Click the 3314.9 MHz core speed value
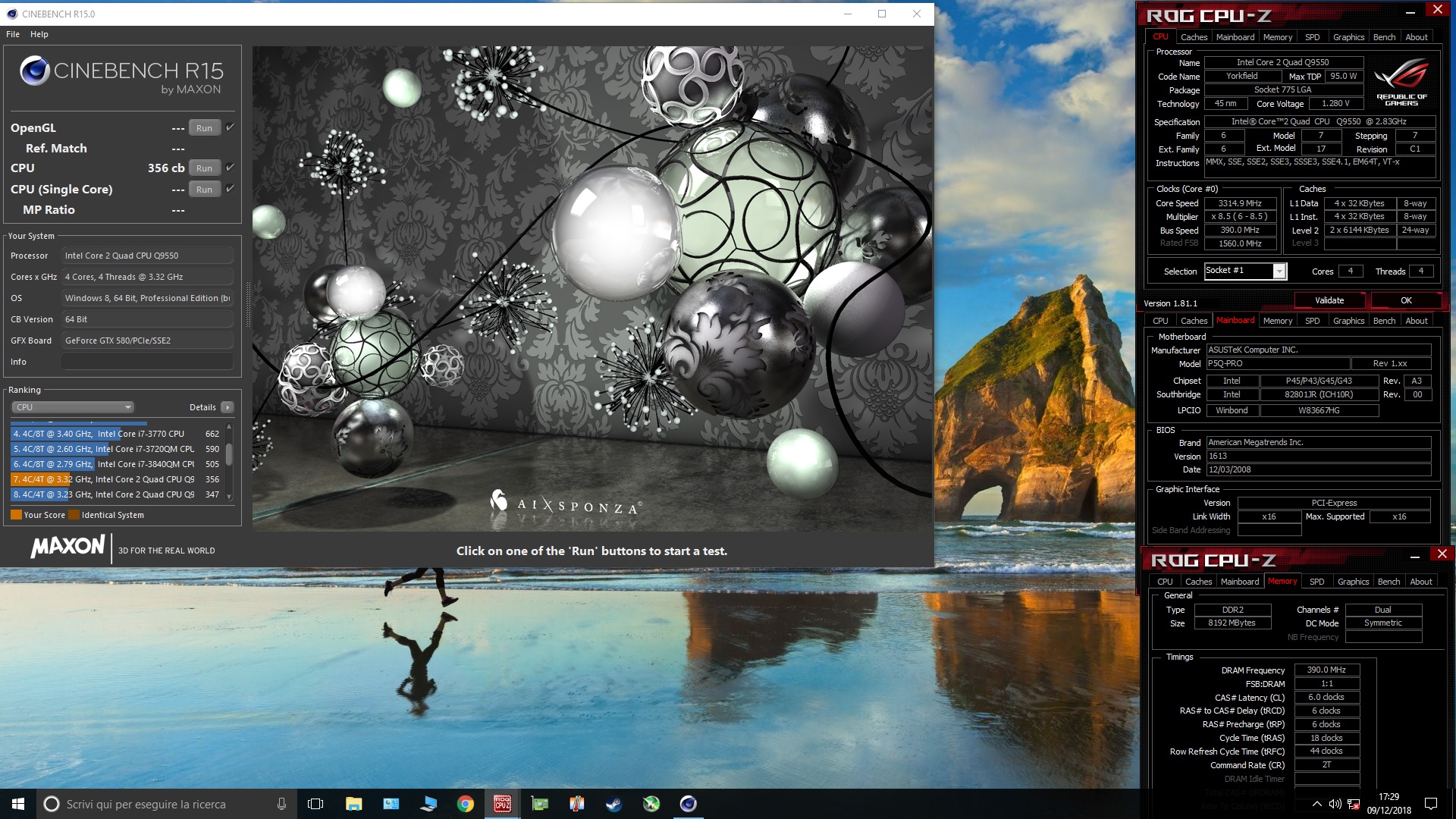Image resolution: width=1456 pixels, height=819 pixels. 1240,203
